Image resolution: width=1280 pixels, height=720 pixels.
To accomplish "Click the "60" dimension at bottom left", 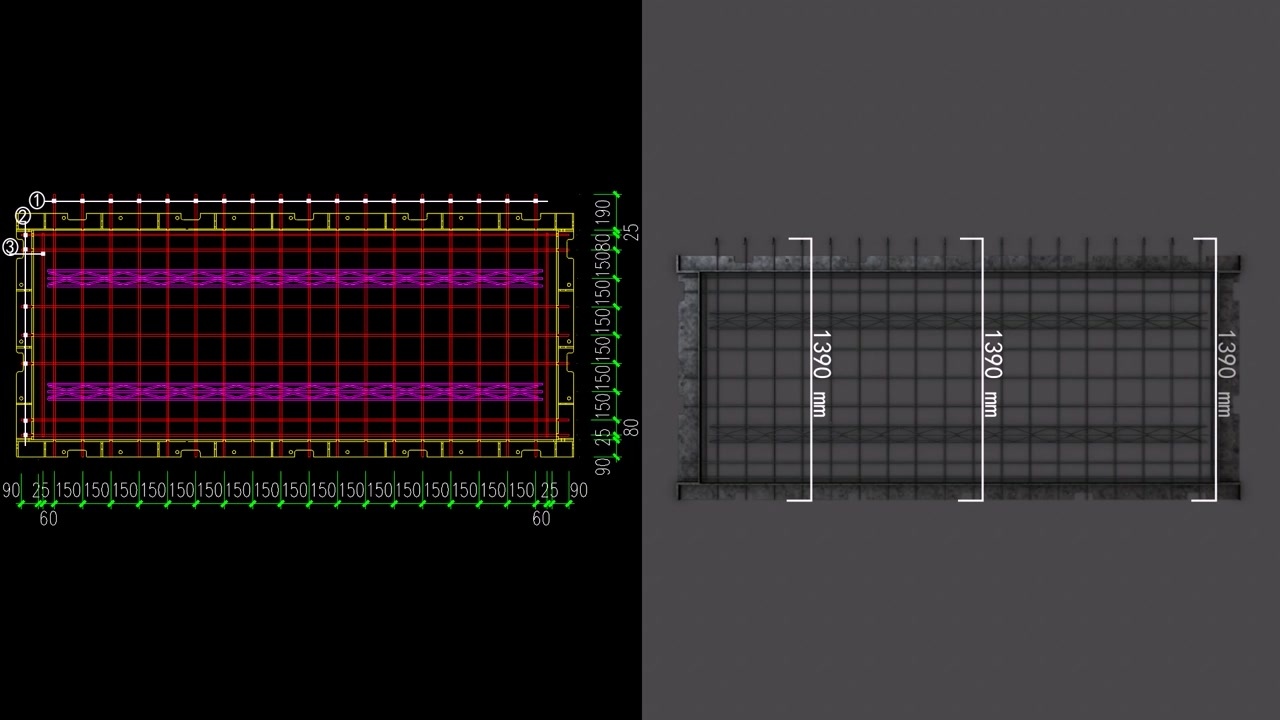I will (48, 519).
